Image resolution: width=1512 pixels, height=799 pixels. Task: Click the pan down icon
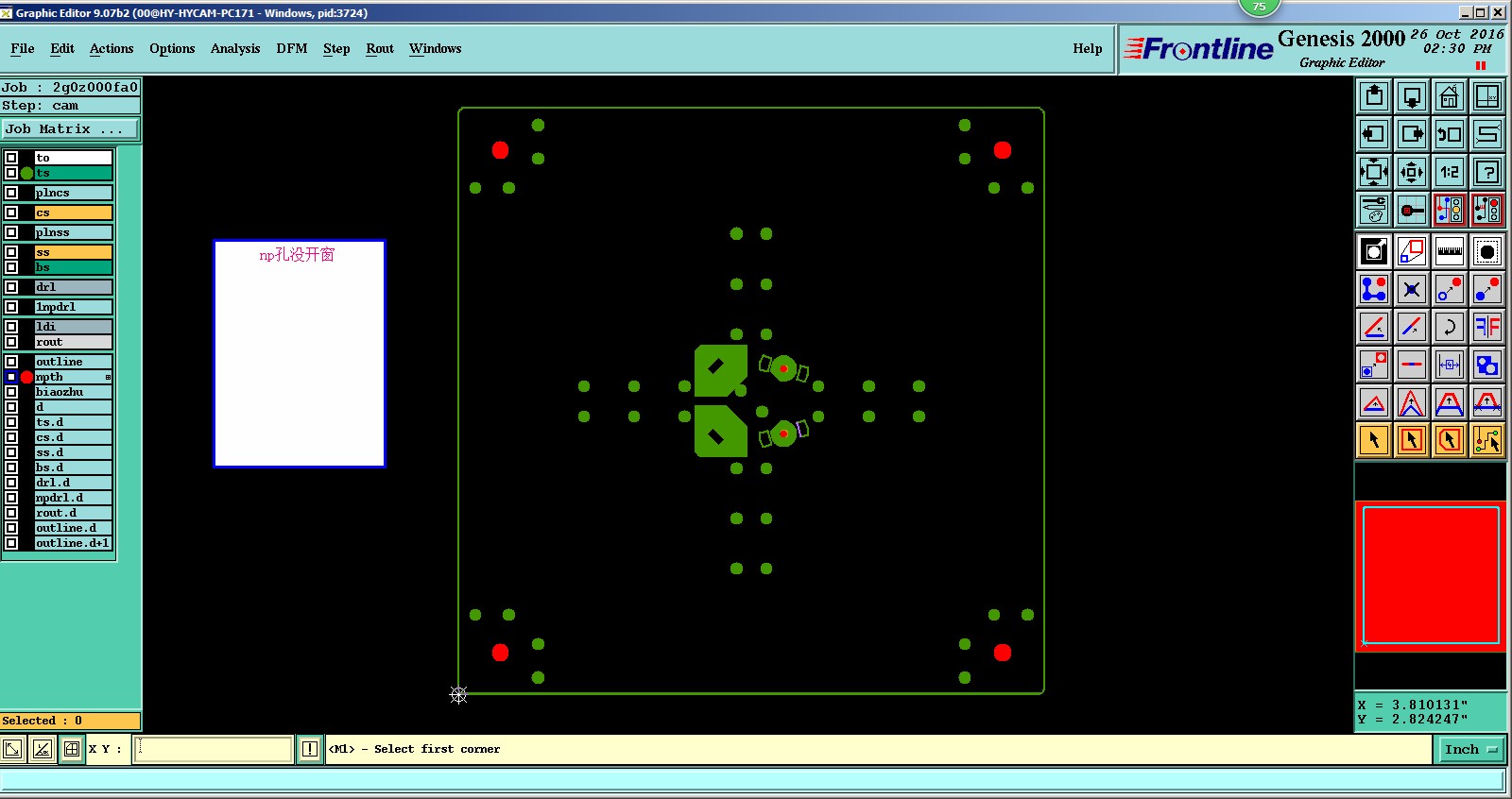(1412, 96)
